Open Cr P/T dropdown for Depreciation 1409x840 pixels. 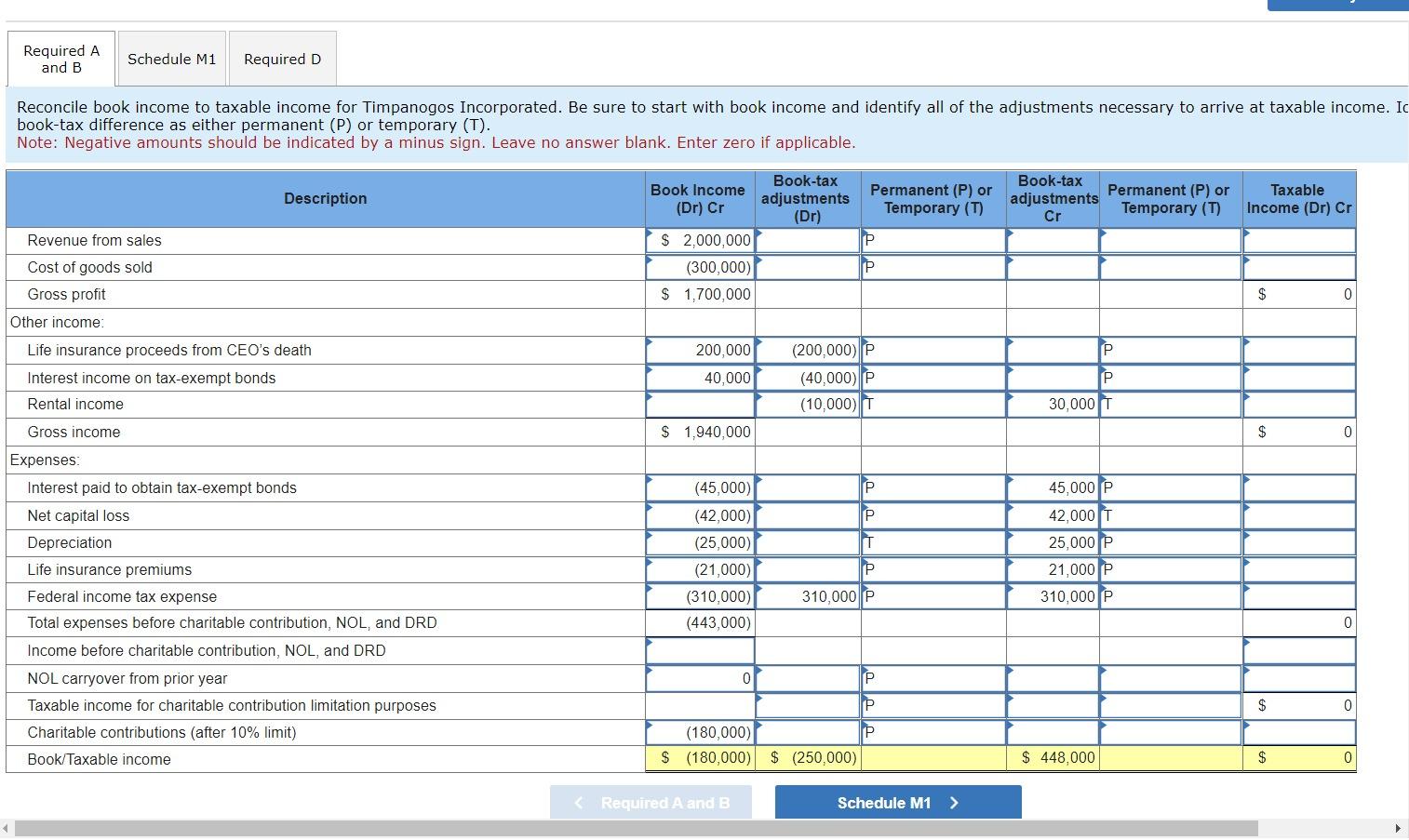[1171, 542]
